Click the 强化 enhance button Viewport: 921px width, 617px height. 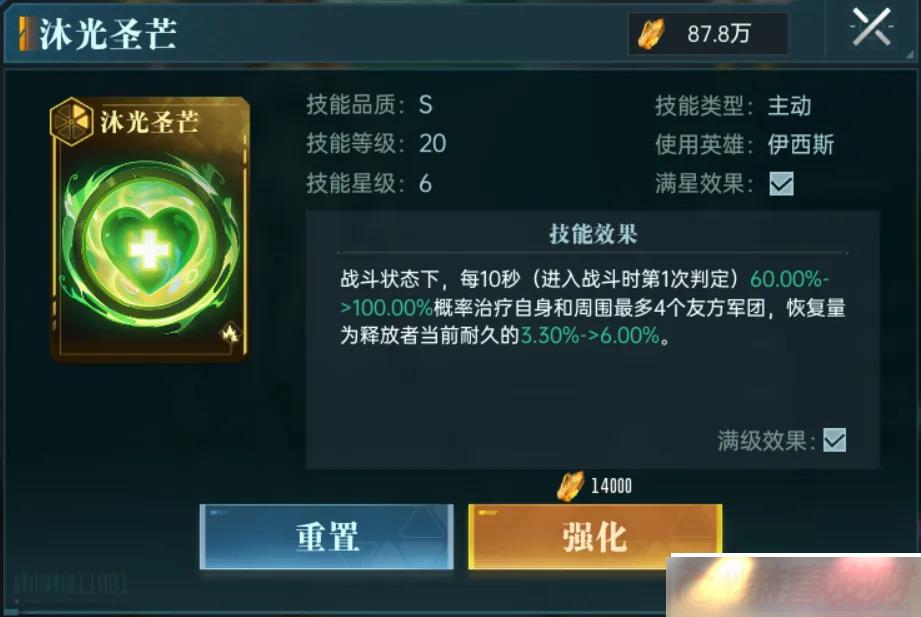pyautogui.click(x=595, y=536)
